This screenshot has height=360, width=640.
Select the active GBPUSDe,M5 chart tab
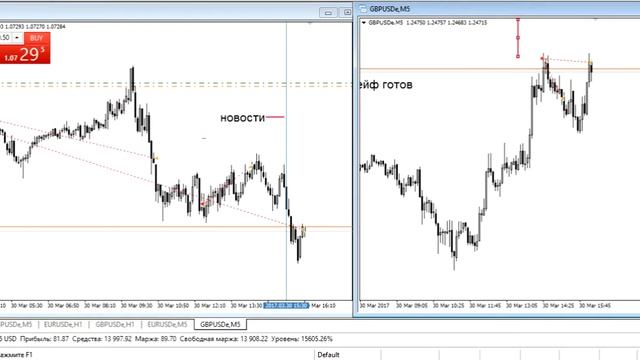click(220, 324)
